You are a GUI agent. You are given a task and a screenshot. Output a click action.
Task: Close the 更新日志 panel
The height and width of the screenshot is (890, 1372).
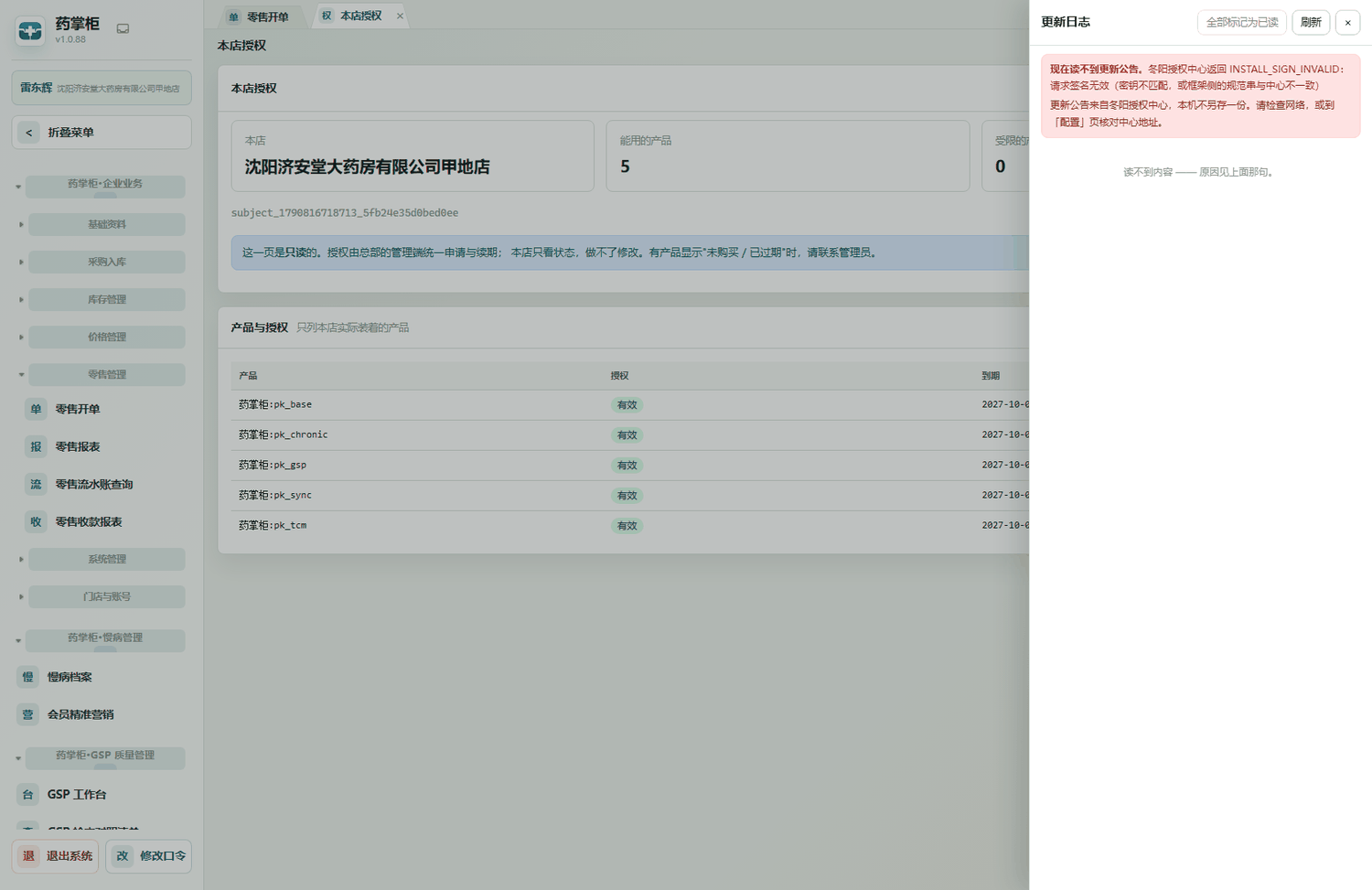[x=1347, y=23]
